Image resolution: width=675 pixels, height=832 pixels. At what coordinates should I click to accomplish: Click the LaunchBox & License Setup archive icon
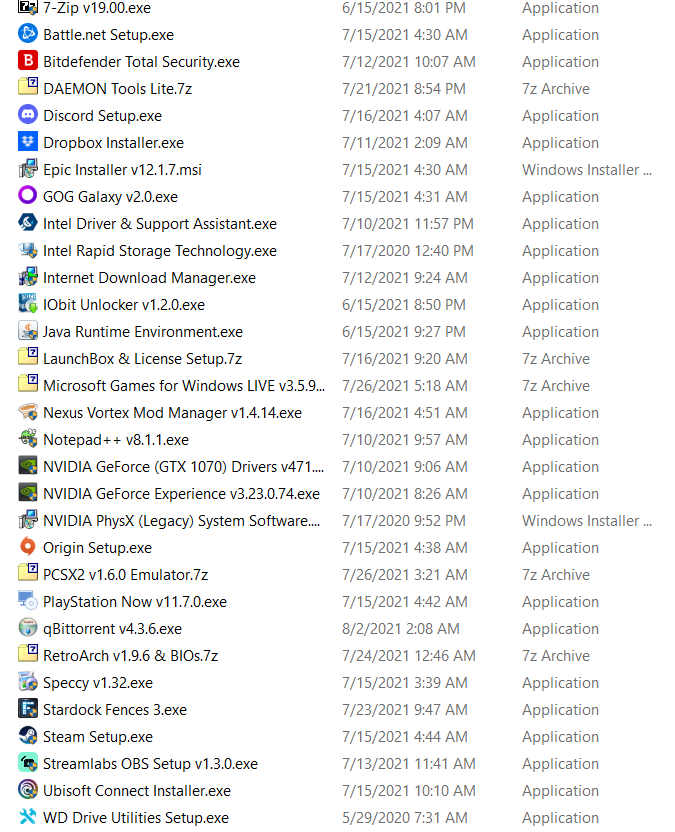click(28, 358)
